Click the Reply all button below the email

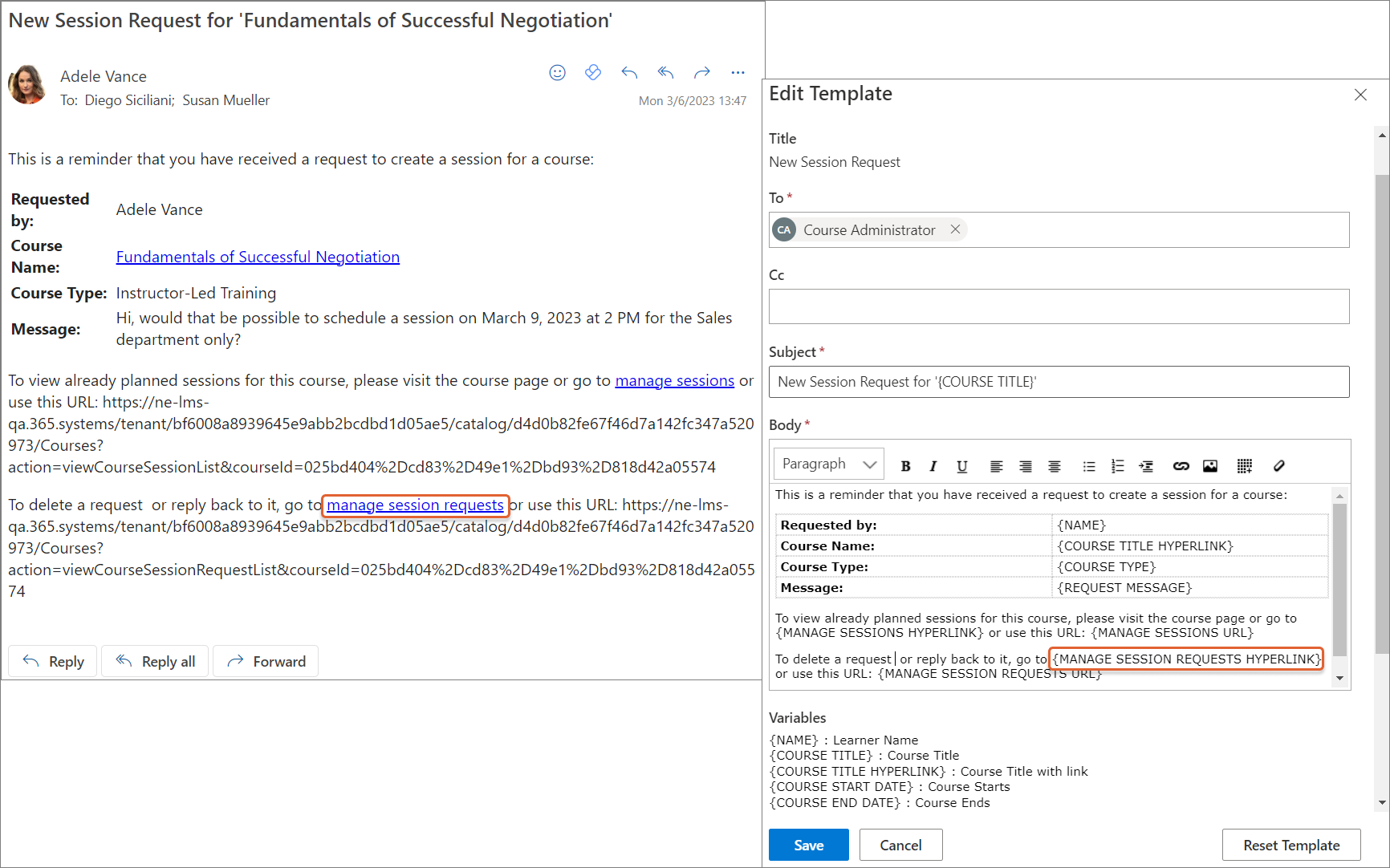(156, 661)
